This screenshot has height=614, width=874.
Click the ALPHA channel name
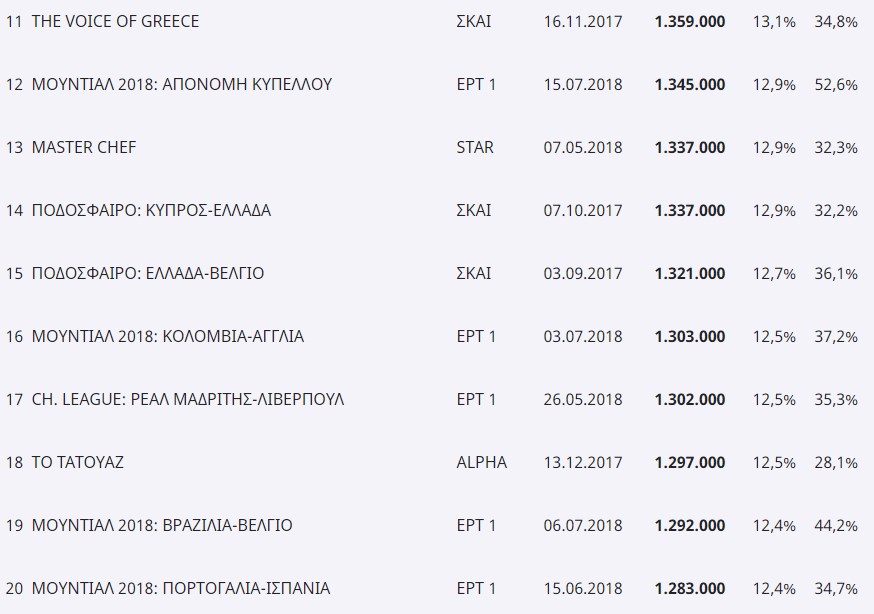point(482,462)
